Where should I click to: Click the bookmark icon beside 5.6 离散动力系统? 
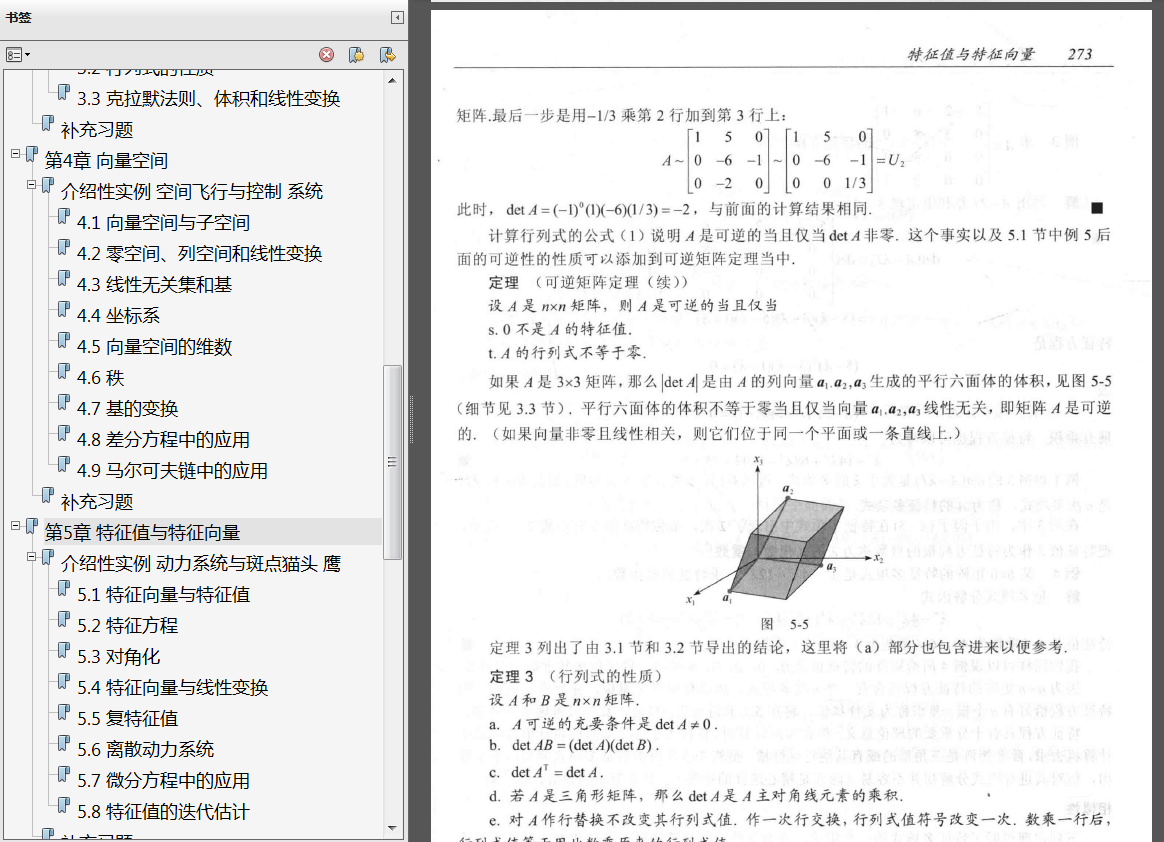pyautogui.click(x=64, y=743)
